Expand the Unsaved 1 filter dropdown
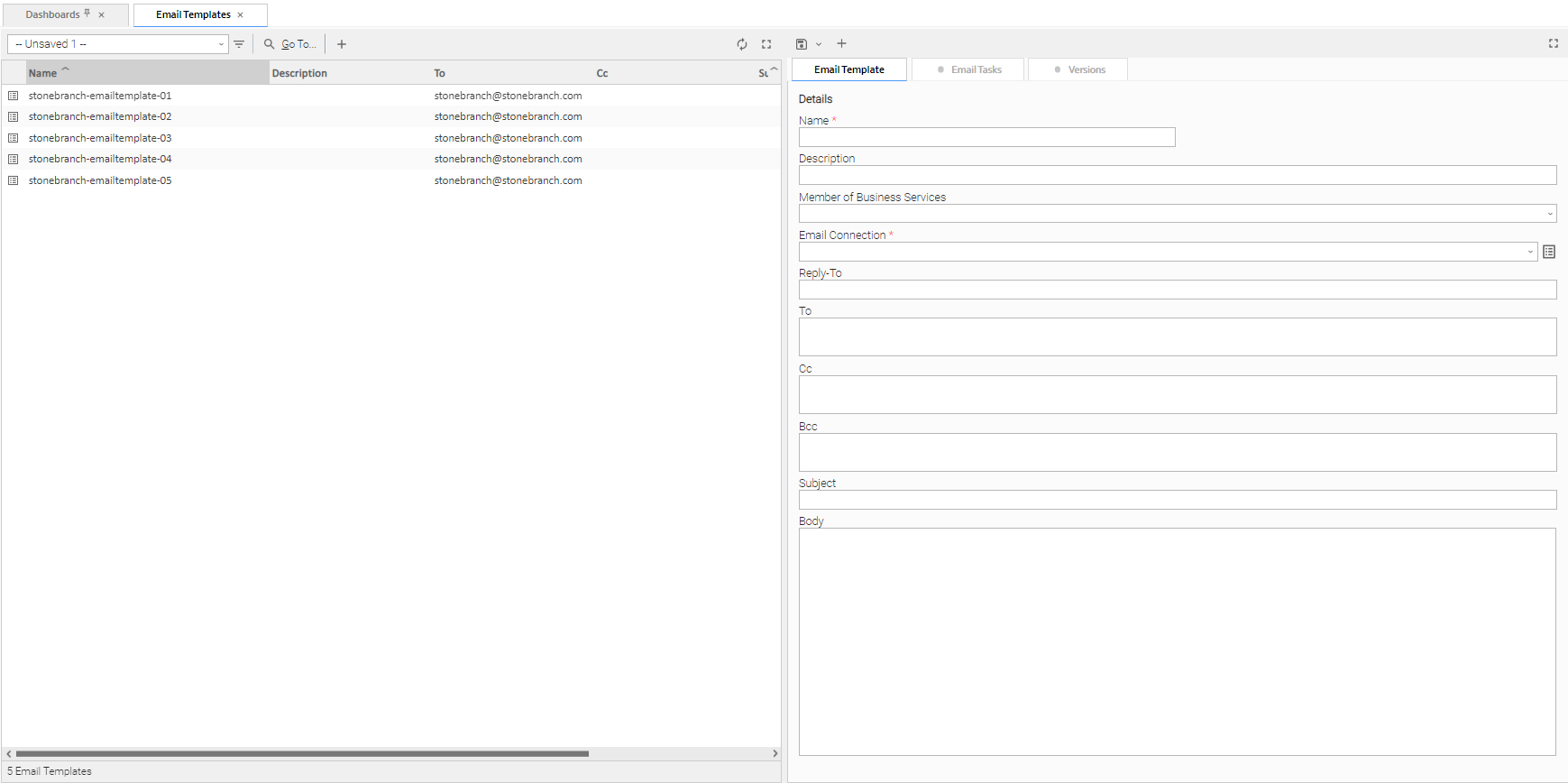Screen dimensions: 1568x783 [x=221, y=44]
